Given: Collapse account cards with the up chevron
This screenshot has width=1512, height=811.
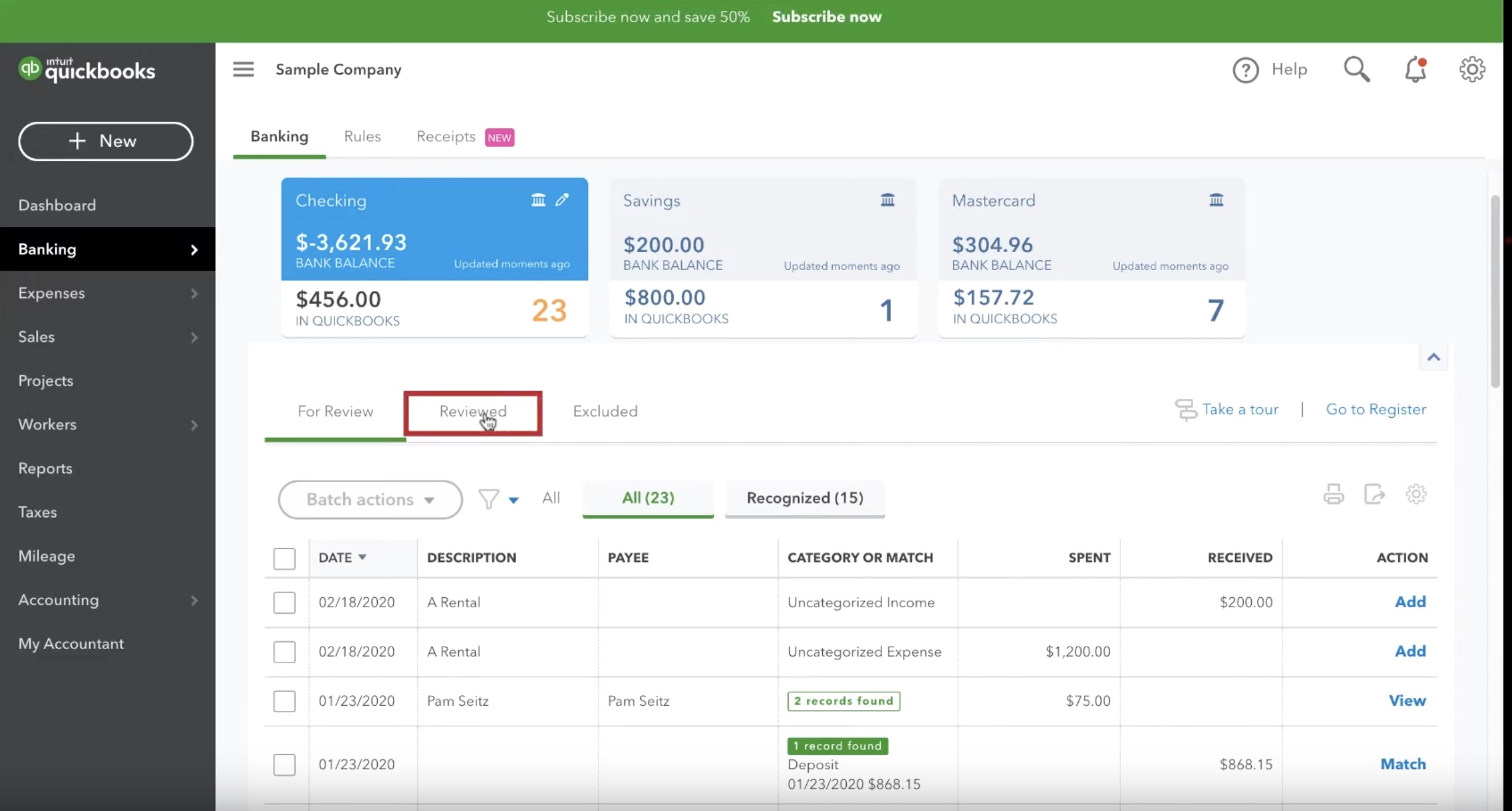Looking at the screenshot, I should click(x=1433, y=357).
